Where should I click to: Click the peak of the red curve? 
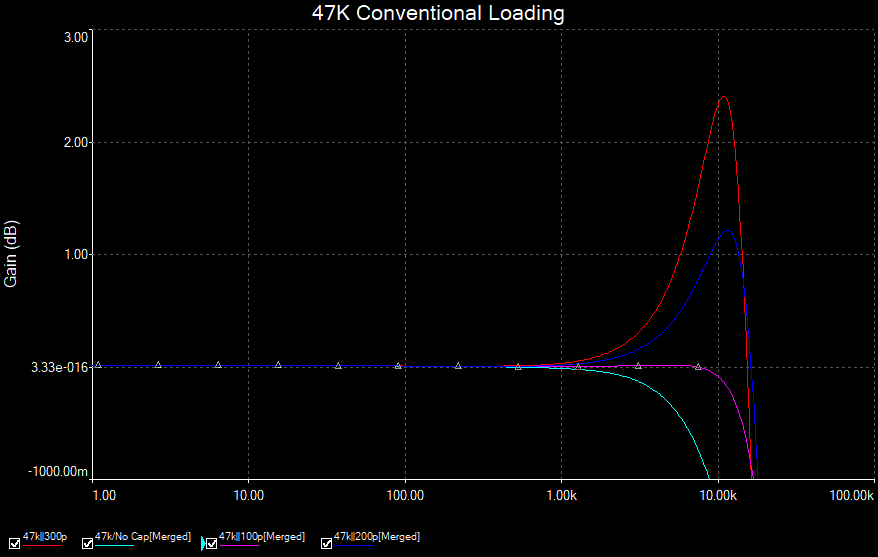[723, 97]
